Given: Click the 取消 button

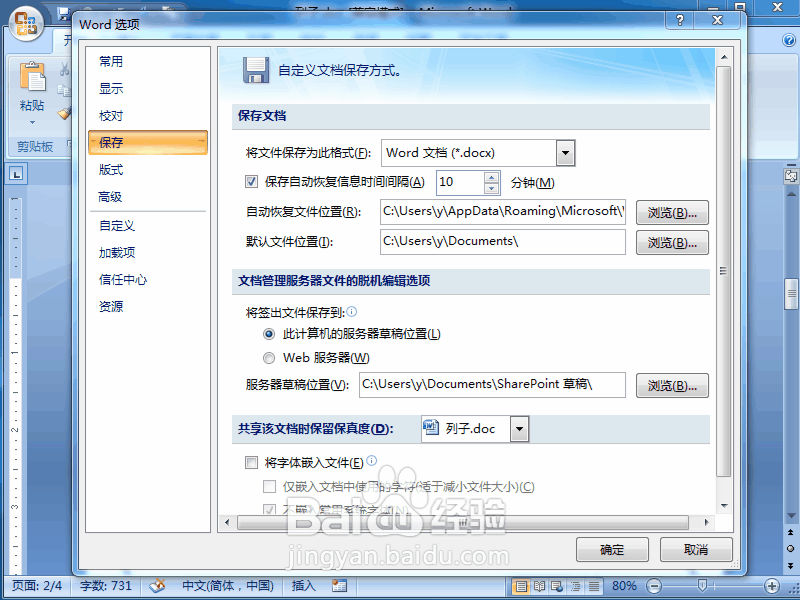Looking at the screenshot, I should (x=696, y=550).
